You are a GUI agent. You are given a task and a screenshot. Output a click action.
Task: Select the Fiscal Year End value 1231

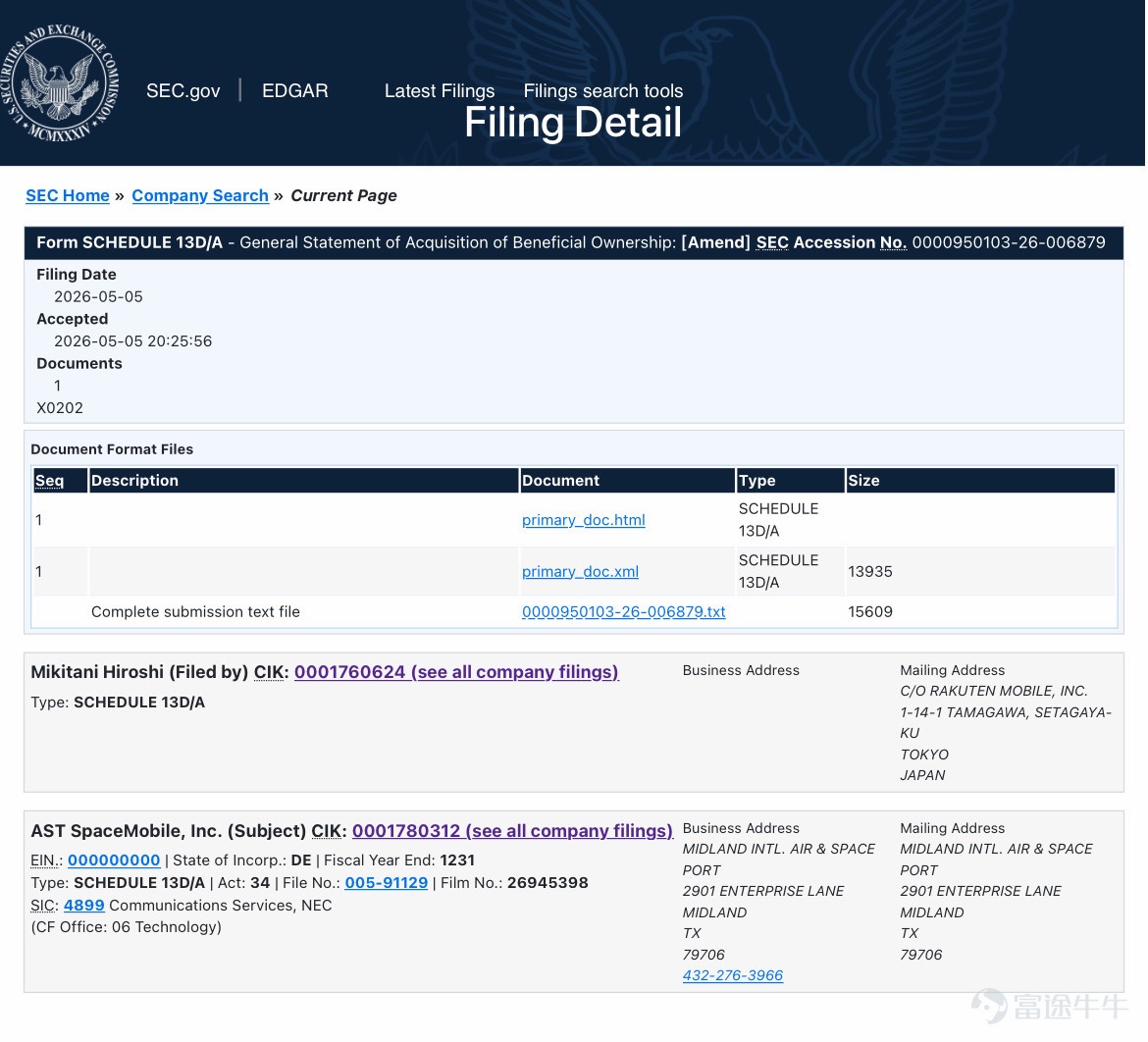pyautogui.click(x=457, y=860)
